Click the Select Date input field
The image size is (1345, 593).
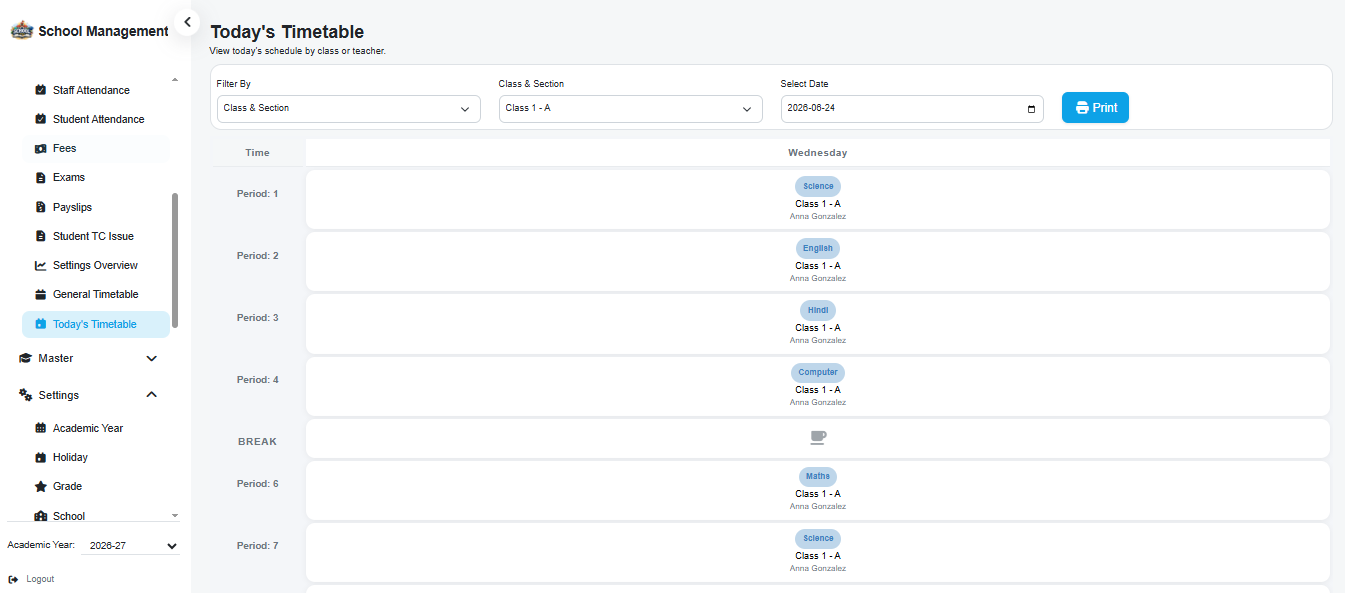(x=912, y=109)
